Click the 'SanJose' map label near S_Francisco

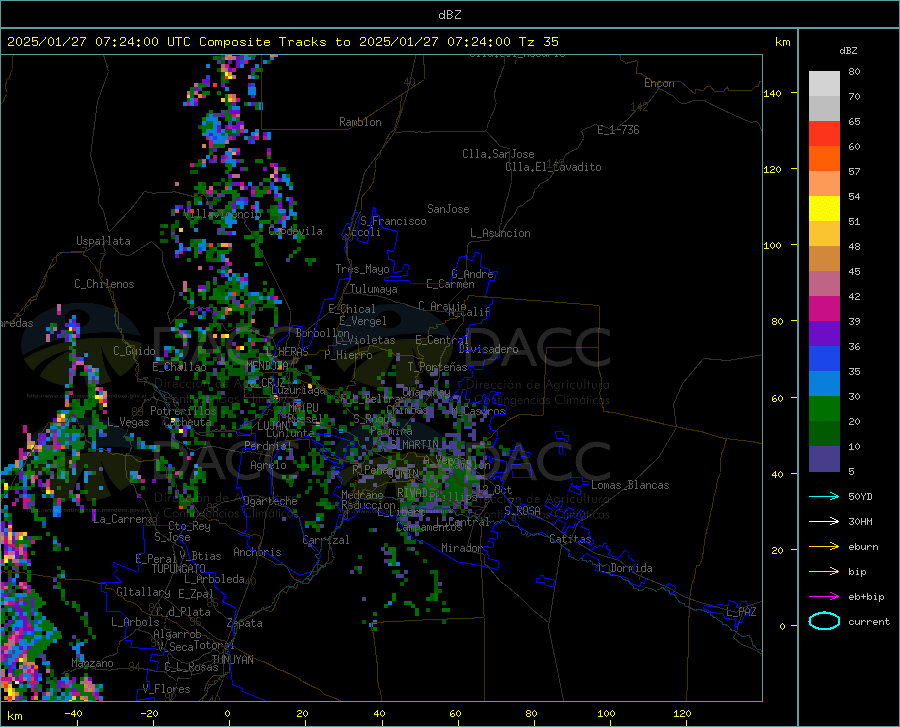click(448, 209)
